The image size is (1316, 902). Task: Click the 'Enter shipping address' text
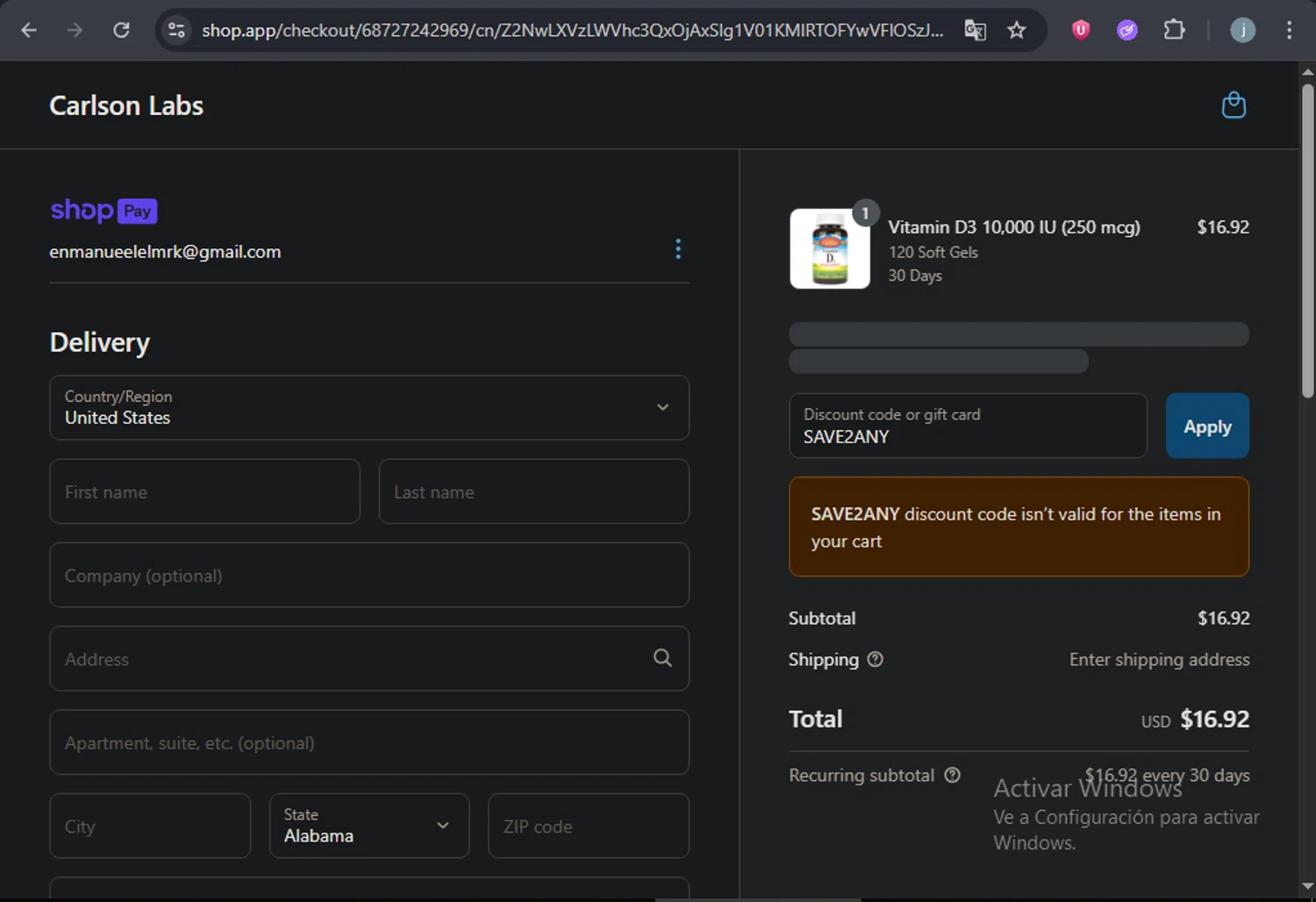pyautogui.click(x=1159, y=660)
